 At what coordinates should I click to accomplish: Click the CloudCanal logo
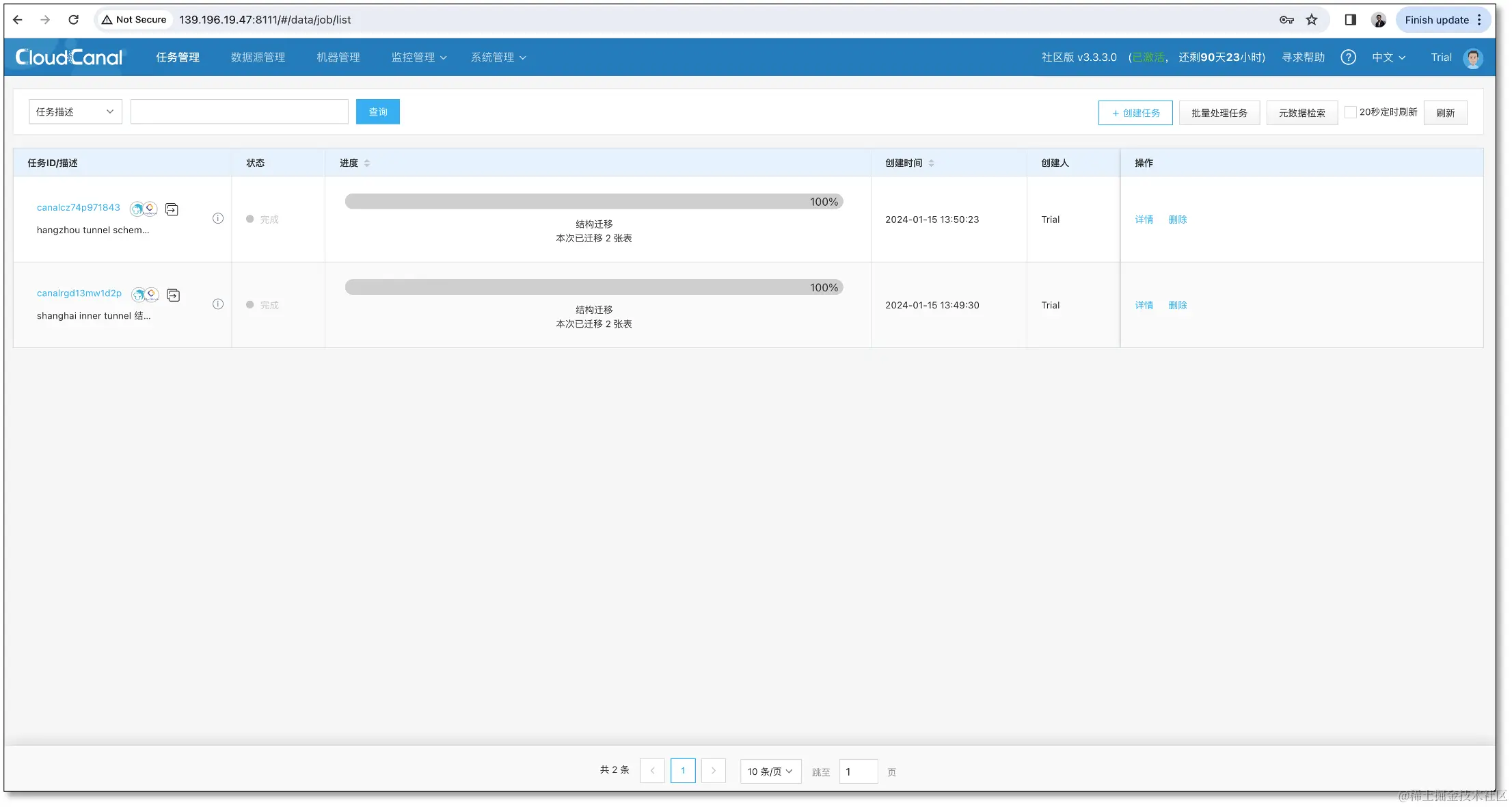tap(68, 57)
